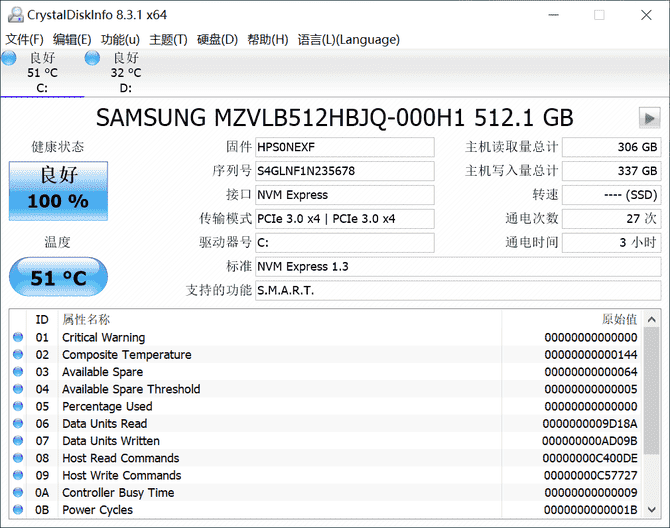This screenshot has height=528, width=670.
Task: Click status dot for Composite Temperature row
Action: 18,354
